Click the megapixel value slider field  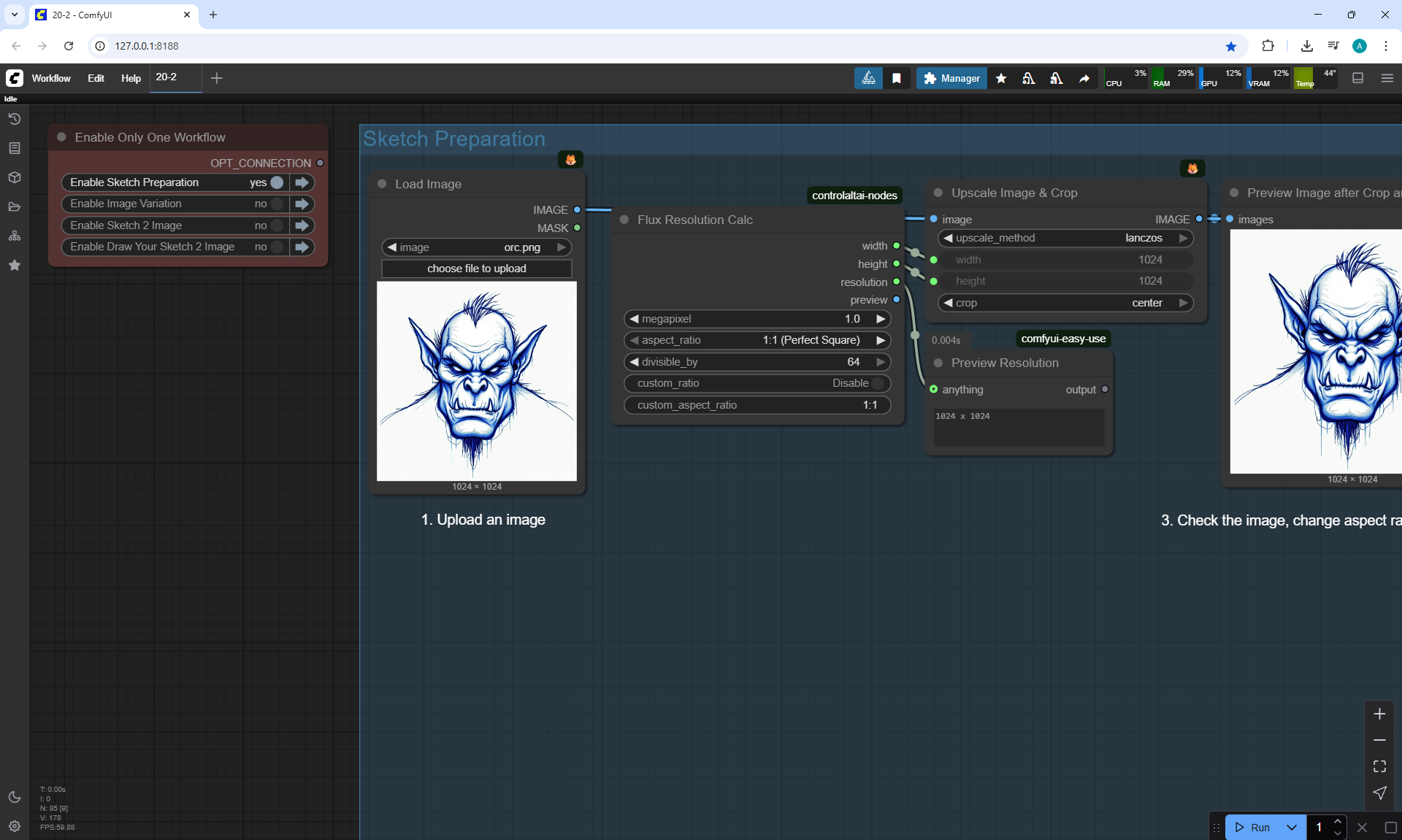(756, 319)
